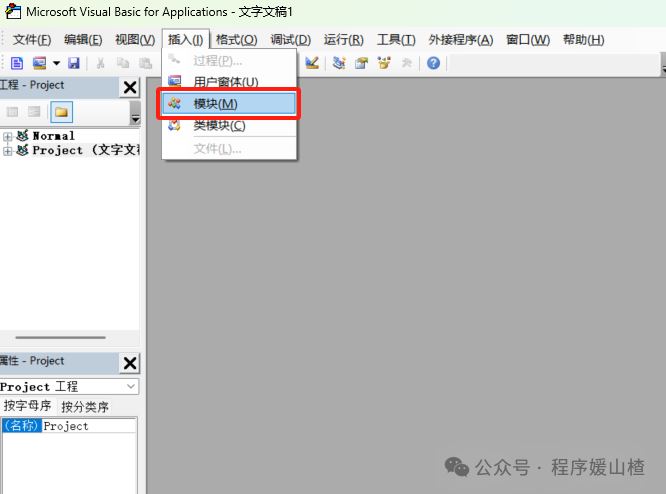Toggle Design Mode icon

(x=312, y=63)
